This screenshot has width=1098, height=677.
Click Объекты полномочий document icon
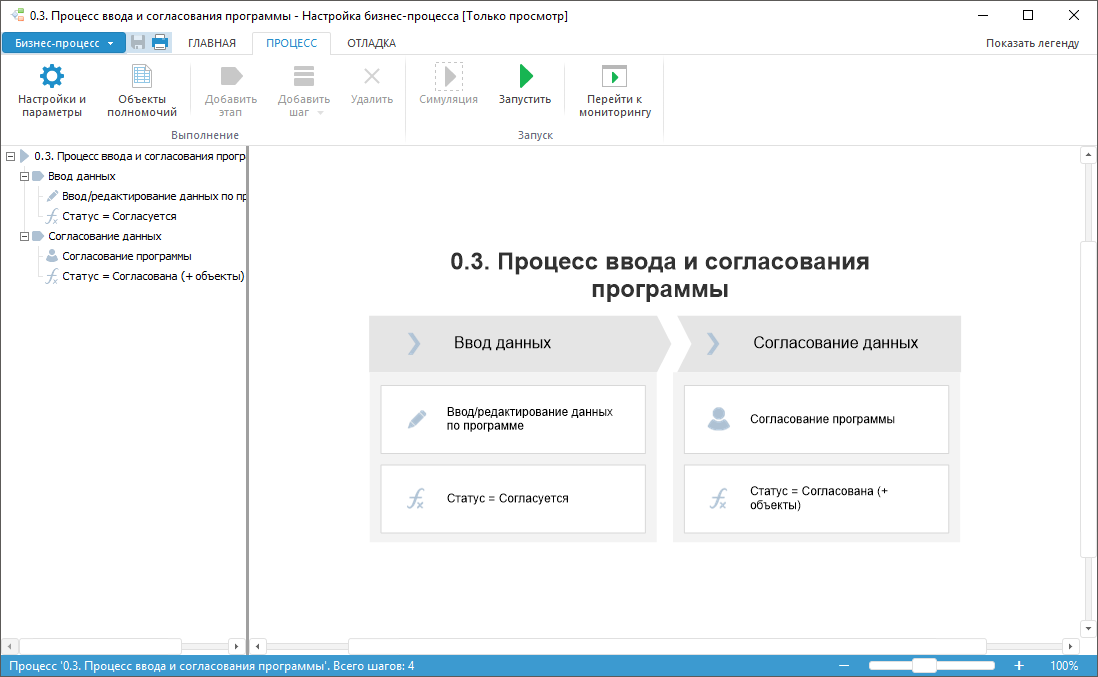tap(142, 77)
